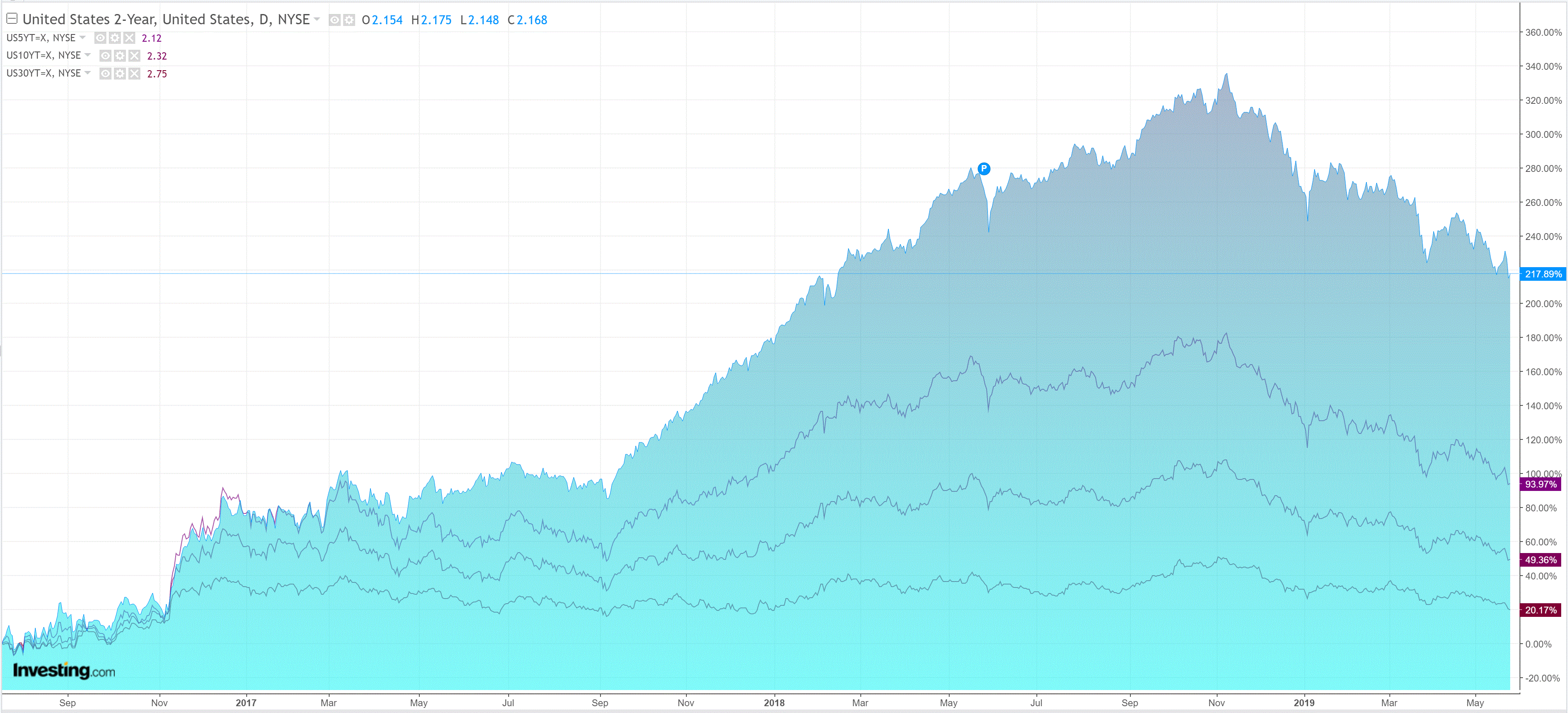Open US10YT=X, NYSE dropdown arrow
This screenshot has height=713, width=1568.
(88, 55)
